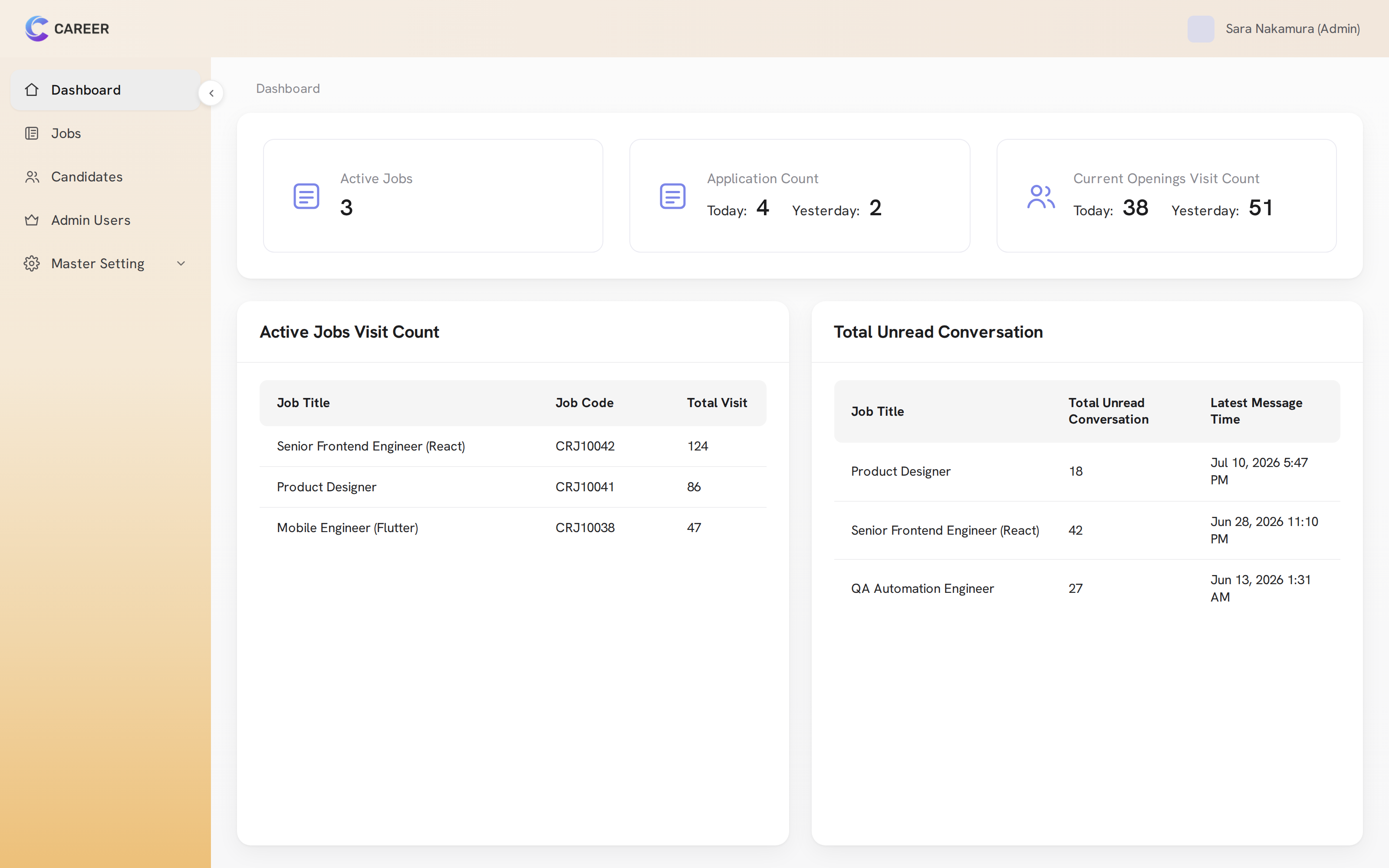Click the Jun 28, 2026 11:10 PM timestamp
The image size is (1389, 868).
coord(1264,530)
